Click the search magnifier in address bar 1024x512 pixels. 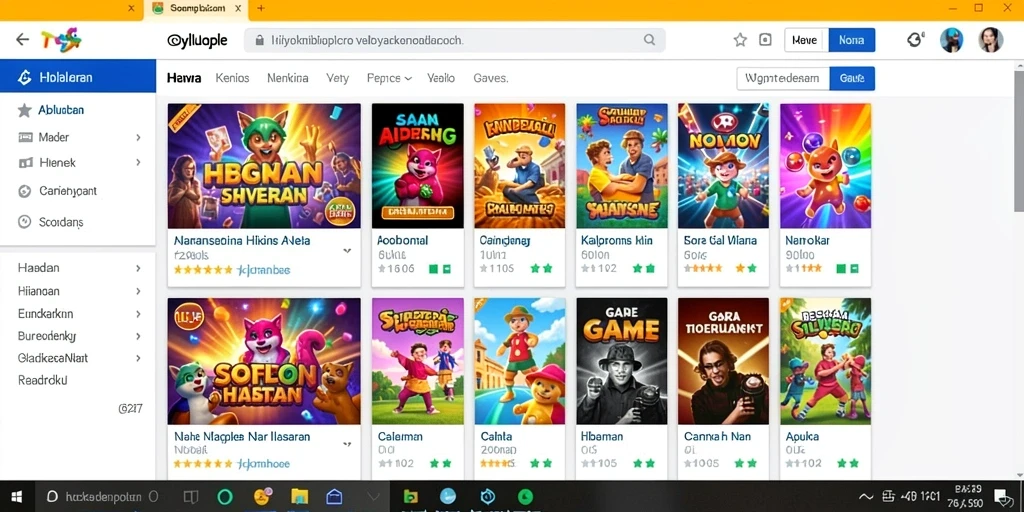coord(649,40)
